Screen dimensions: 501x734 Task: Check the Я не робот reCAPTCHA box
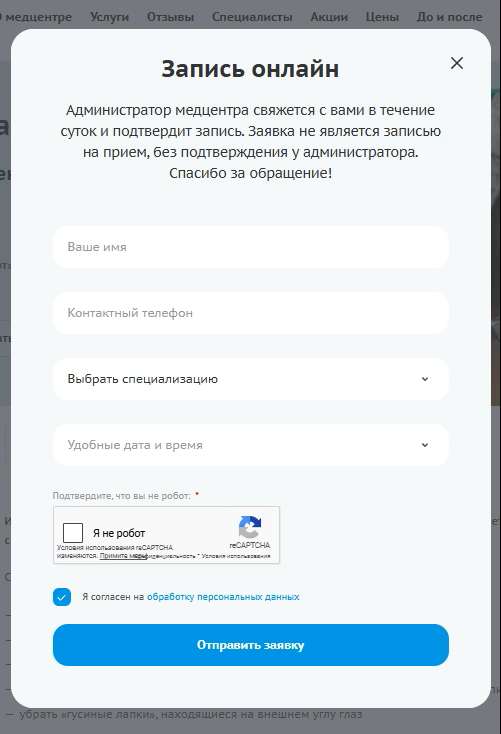(73, 533)
